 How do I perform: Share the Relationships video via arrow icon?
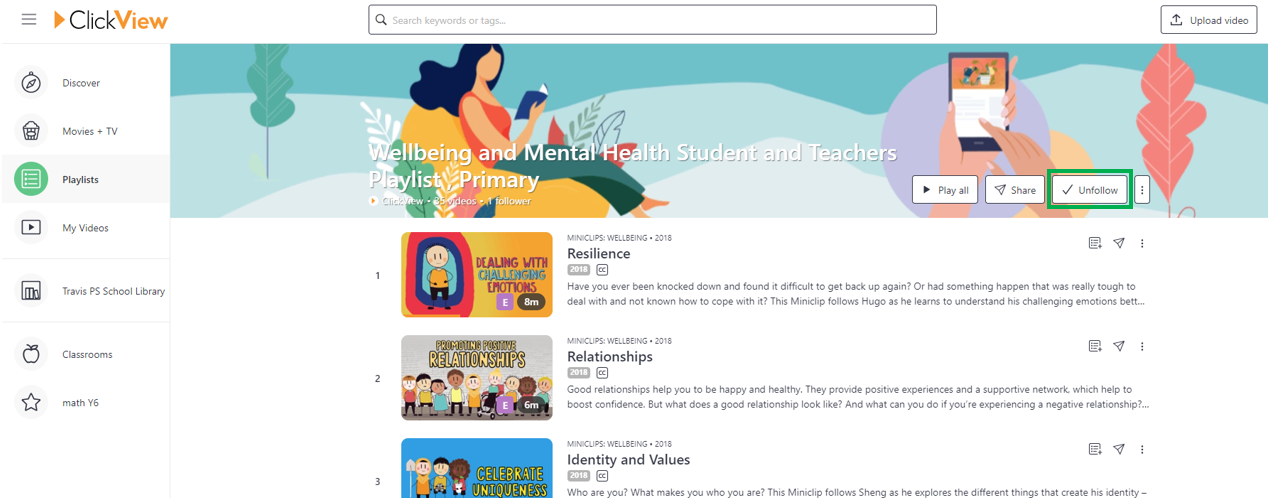[x=1119, y=346]
